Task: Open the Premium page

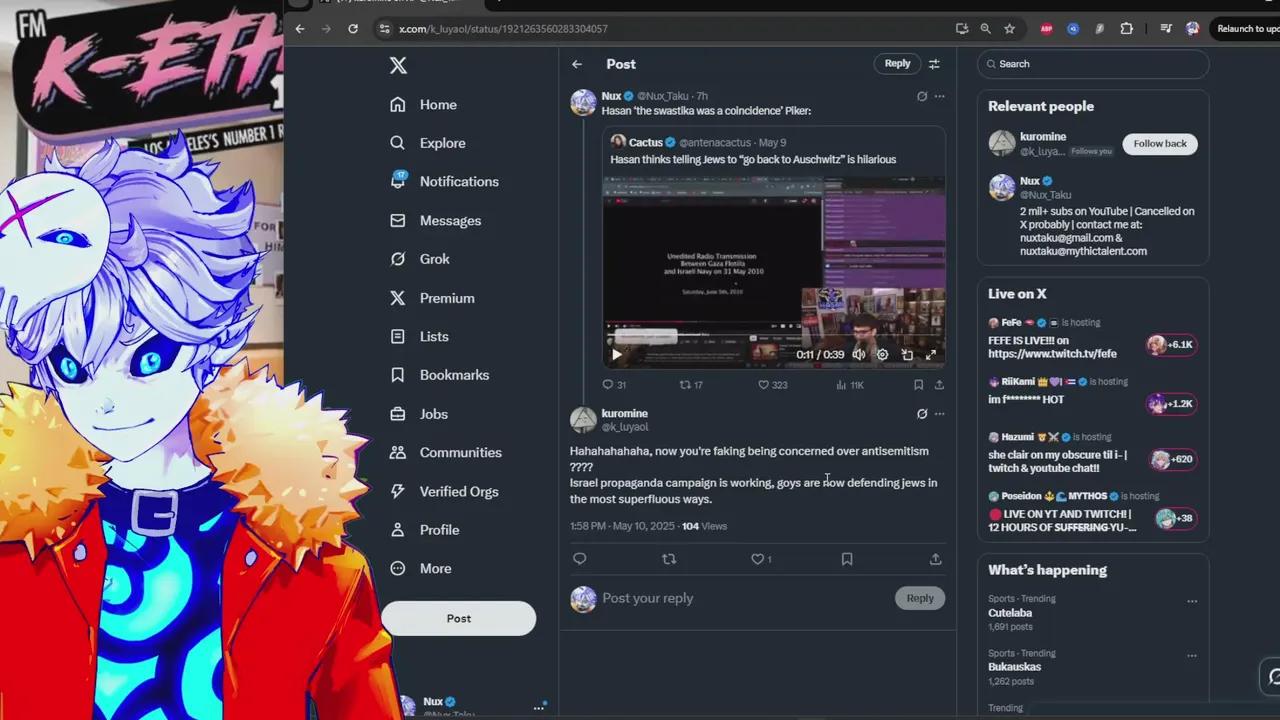Action: tap(432, 298)
